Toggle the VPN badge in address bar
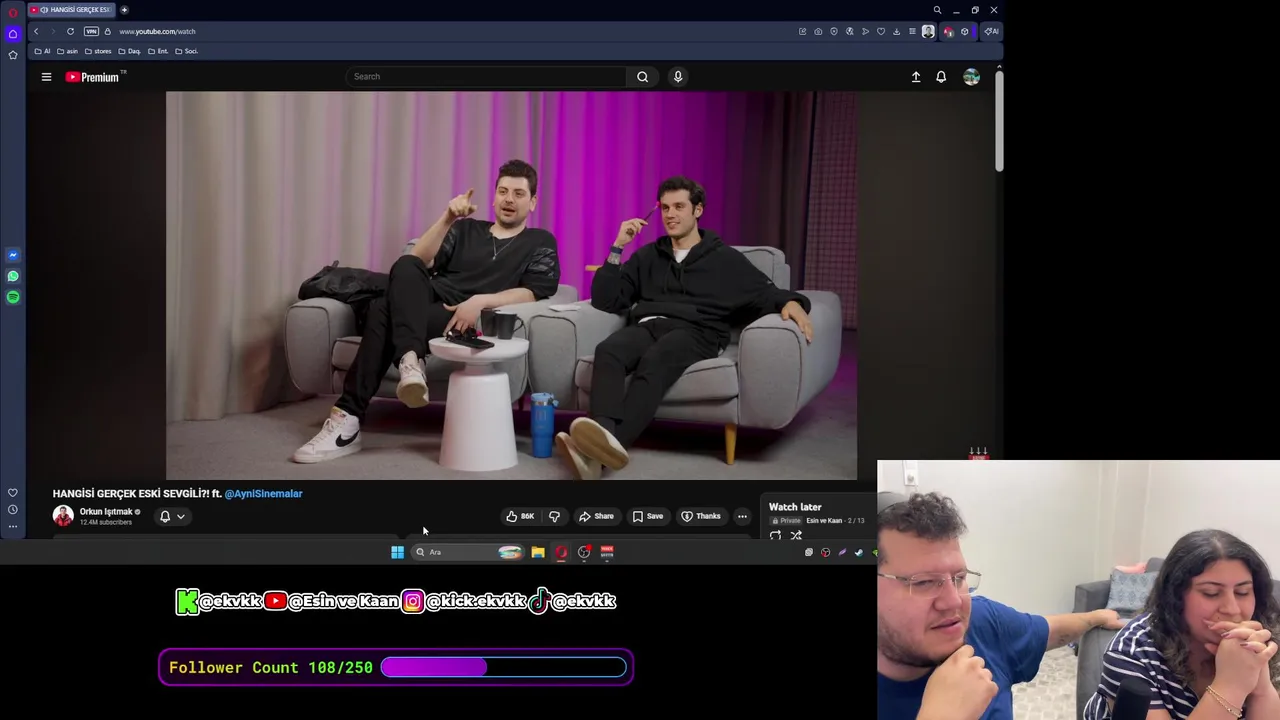The width and height of the screenshot is (1280, 720). click(91, 31)
